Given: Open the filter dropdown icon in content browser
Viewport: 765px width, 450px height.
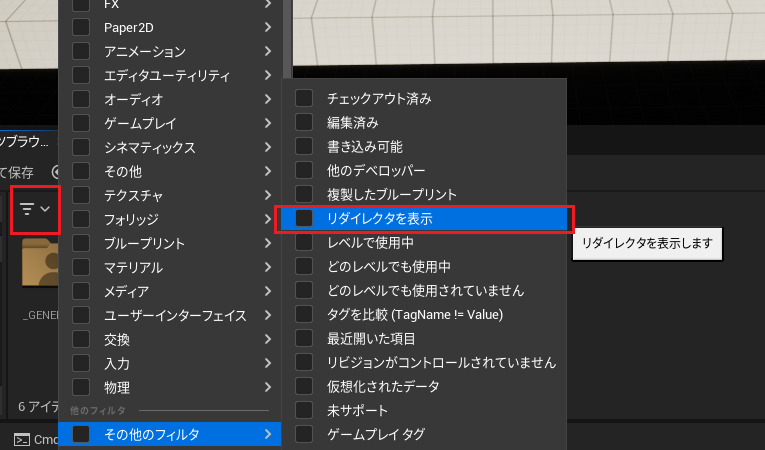Looking at the screenshot, I should (x=35, y=209).
